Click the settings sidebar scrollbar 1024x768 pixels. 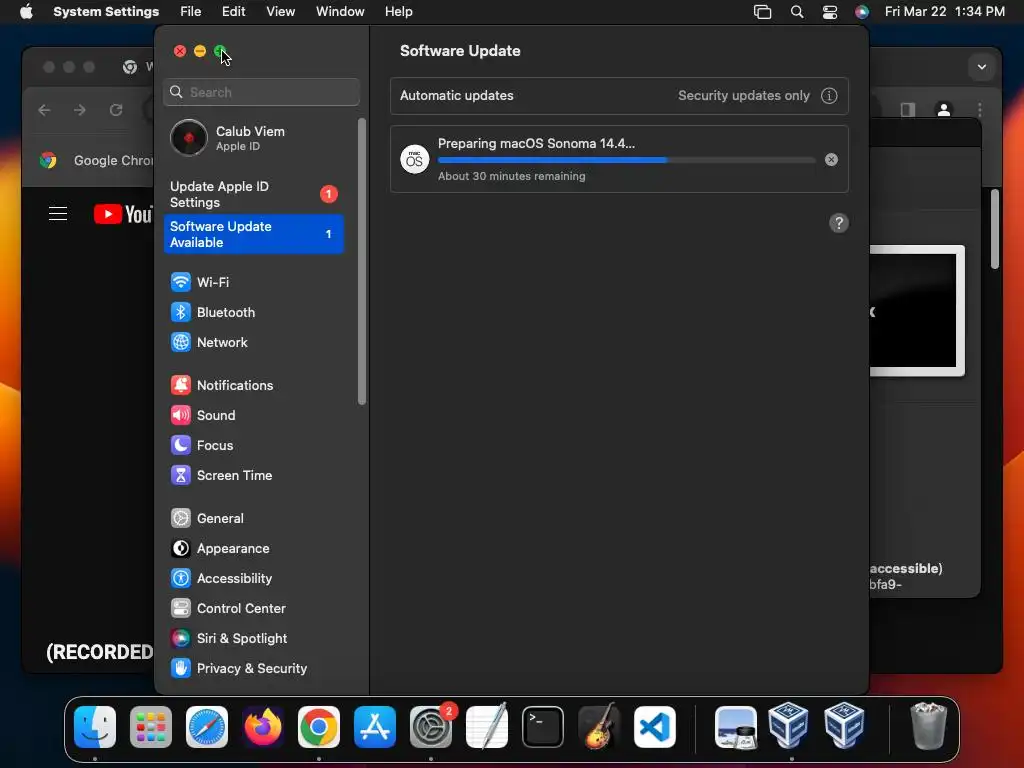tap(362, 261)
